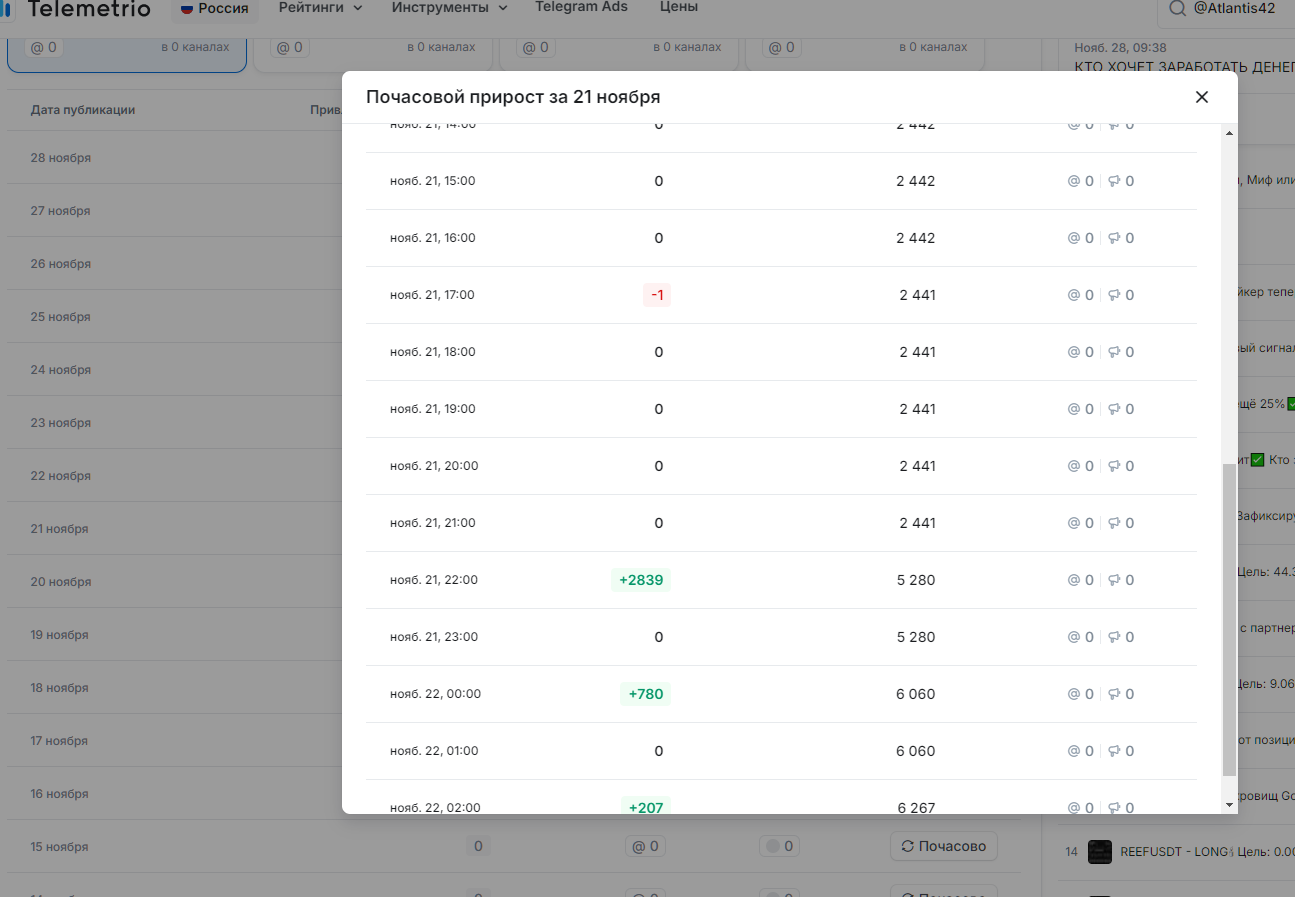
Task: Click the megaphone icon in 00:00 row
Action: 1113,694
